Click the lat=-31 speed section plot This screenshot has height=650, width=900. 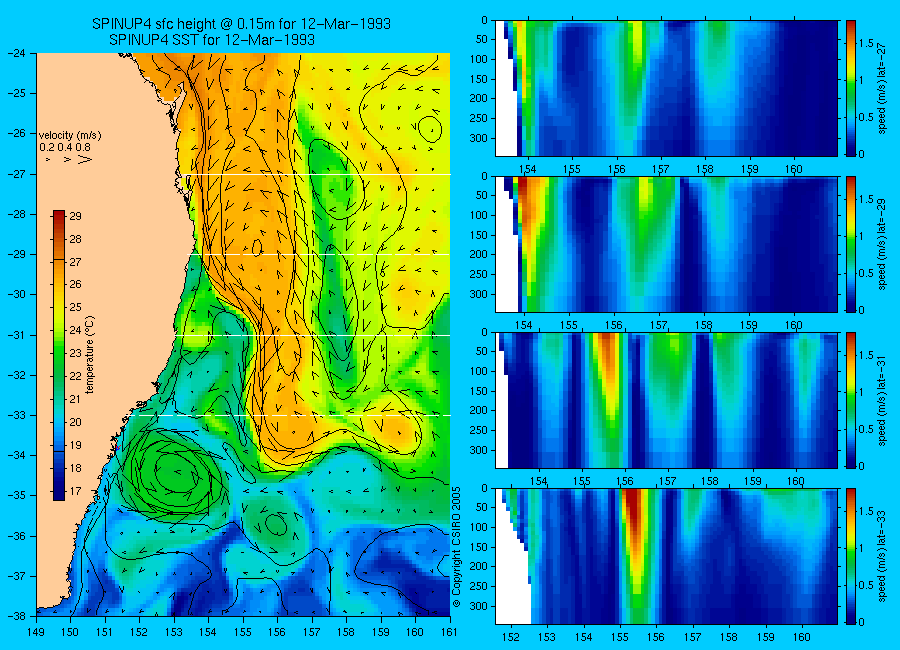click(666, 400)
